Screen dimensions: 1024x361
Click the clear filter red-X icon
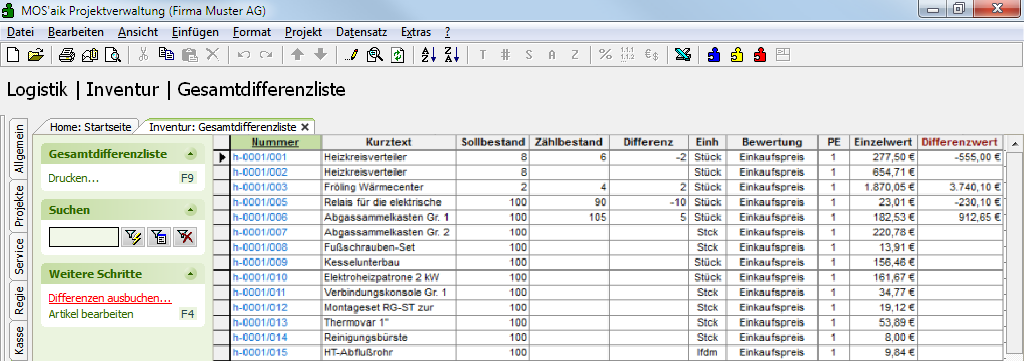pos(185,237)
